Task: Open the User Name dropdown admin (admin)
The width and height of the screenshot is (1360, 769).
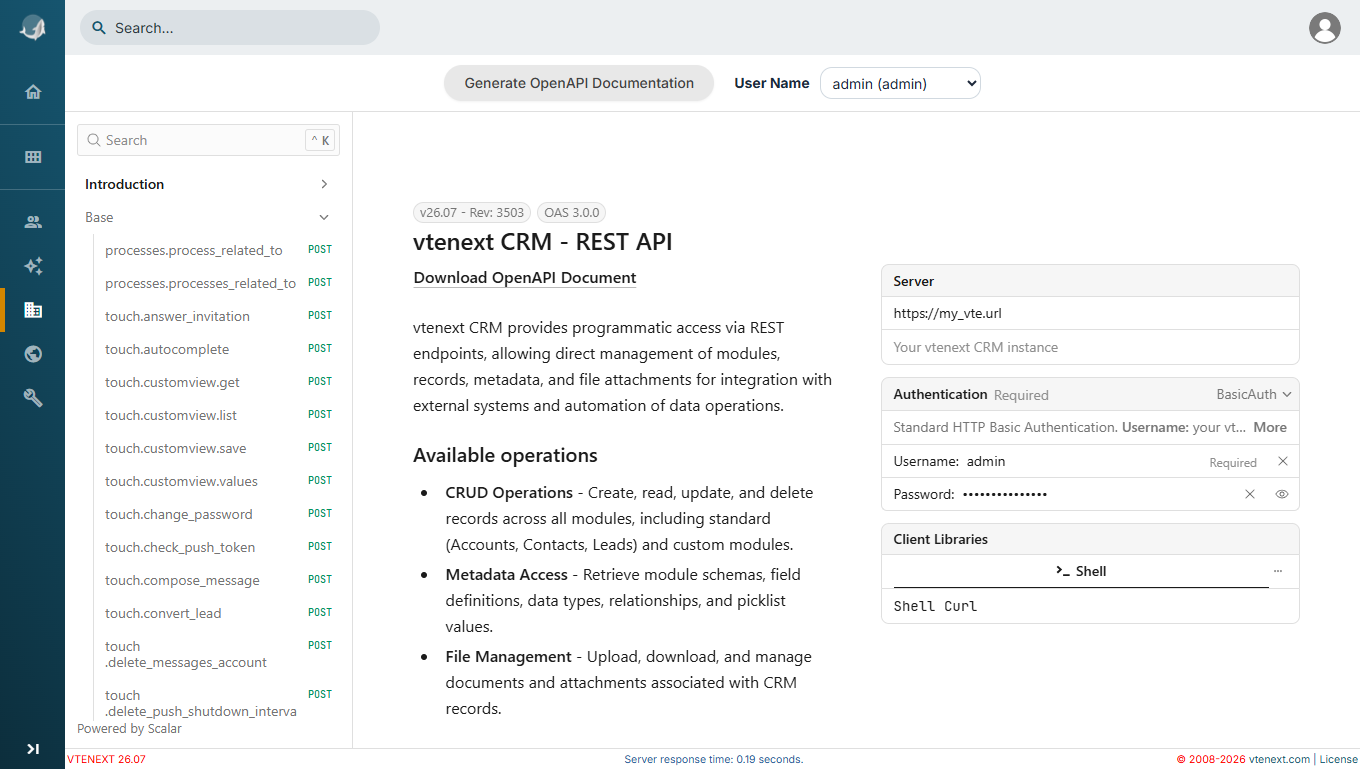Action: pyautogui.click(x=900, y=84)
